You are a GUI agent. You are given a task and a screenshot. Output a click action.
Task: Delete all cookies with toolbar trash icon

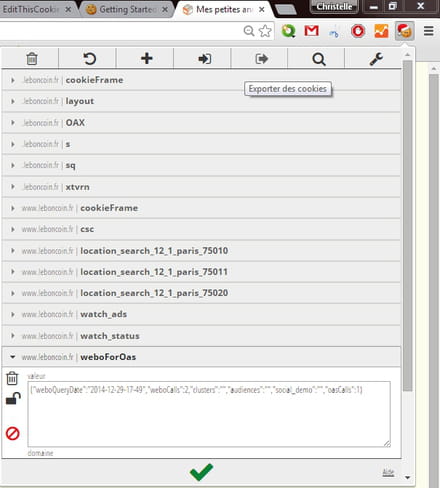(32, 59)
